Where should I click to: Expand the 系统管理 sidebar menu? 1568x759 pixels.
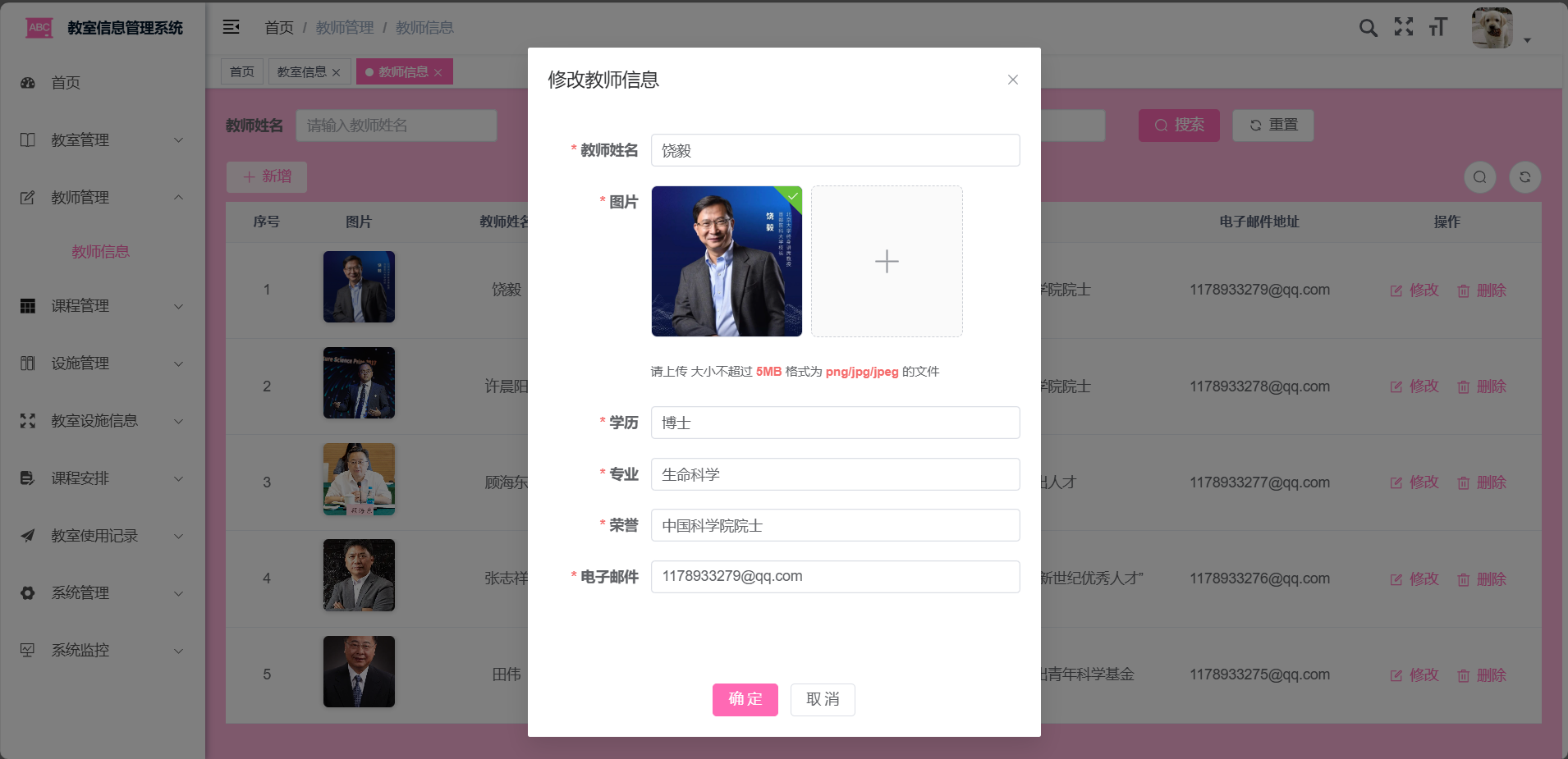click(103, 593)
